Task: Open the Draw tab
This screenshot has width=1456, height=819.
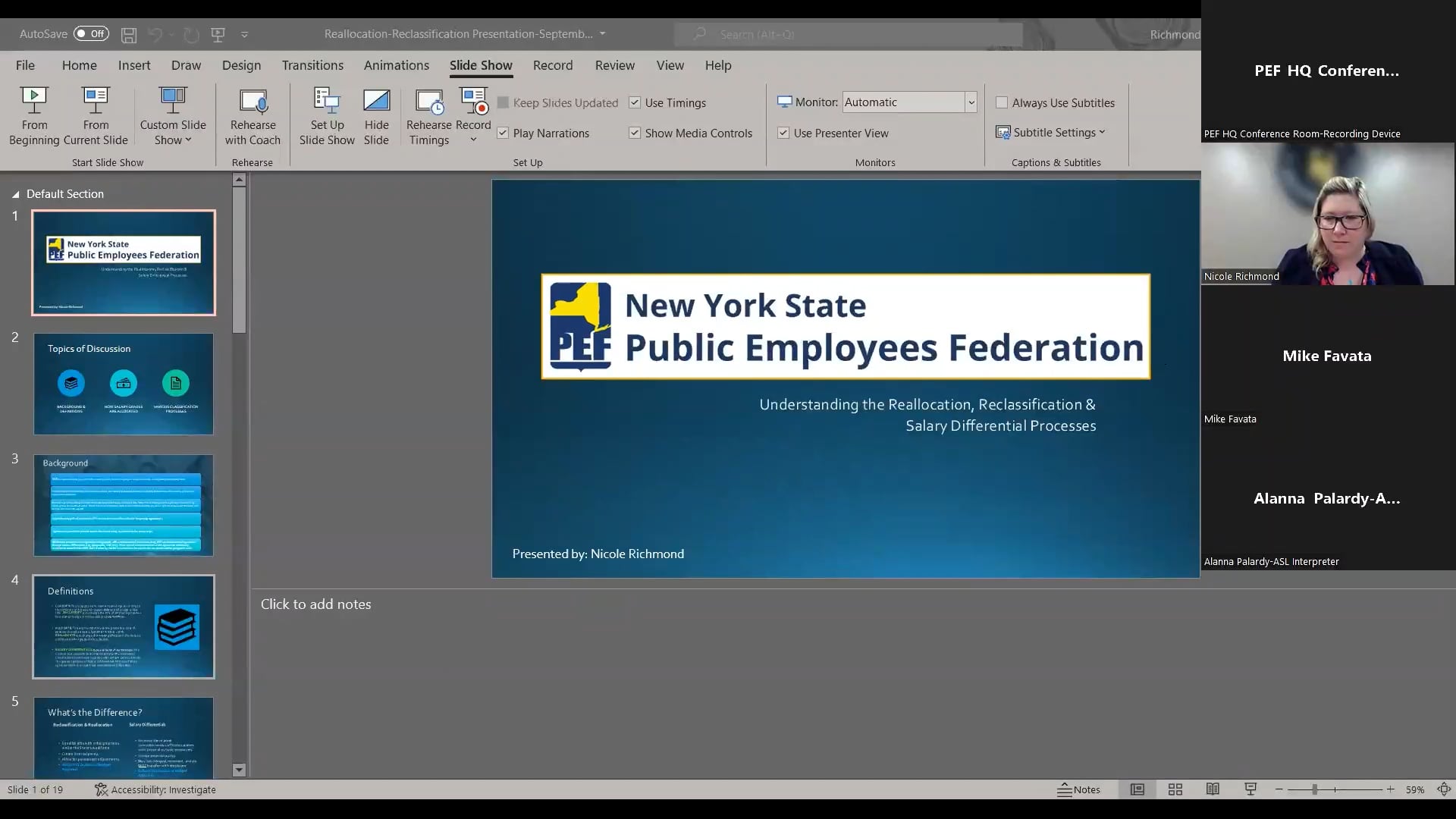Action: pos(186,65)
